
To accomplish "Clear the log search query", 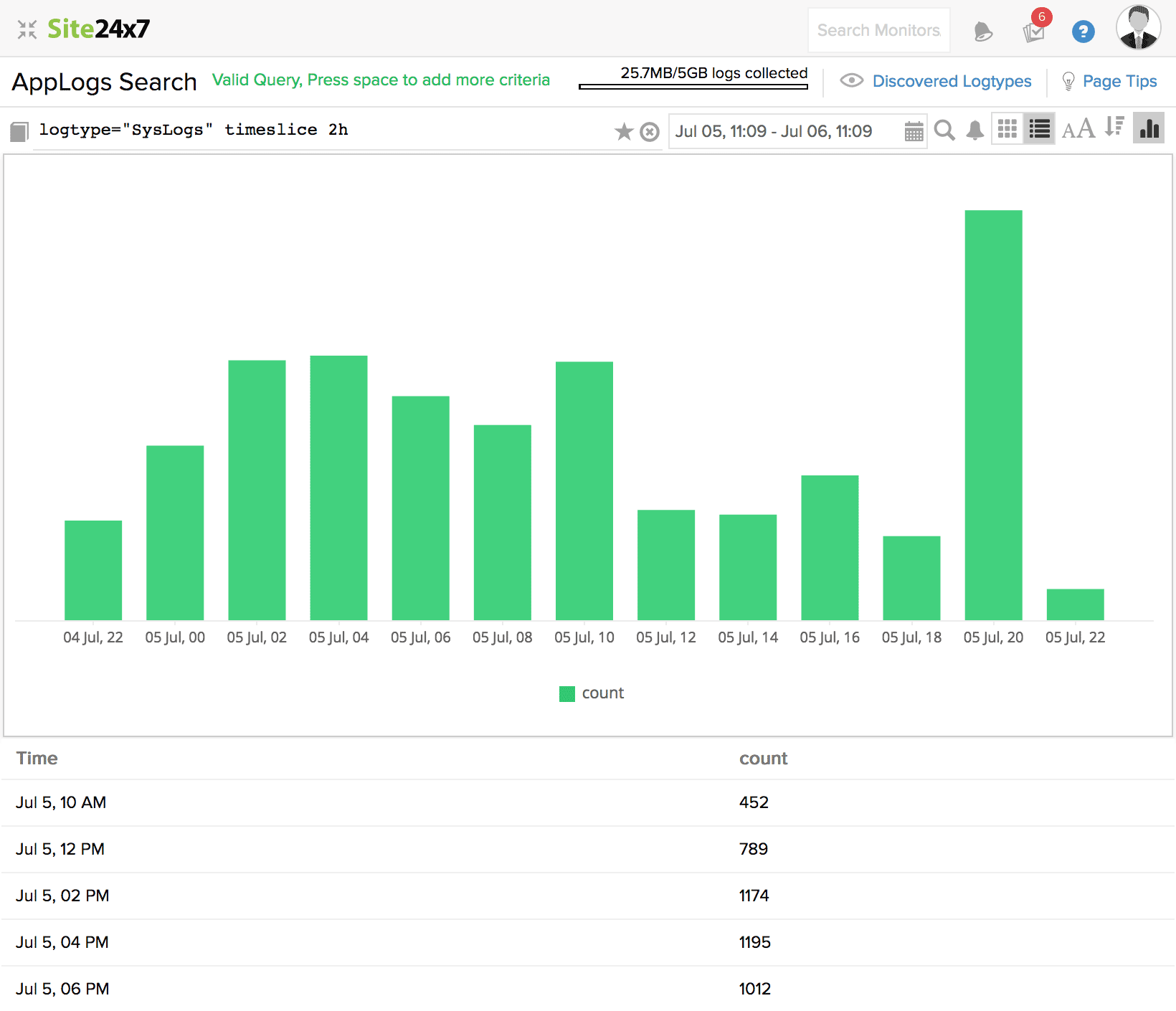I will [650, 132].
